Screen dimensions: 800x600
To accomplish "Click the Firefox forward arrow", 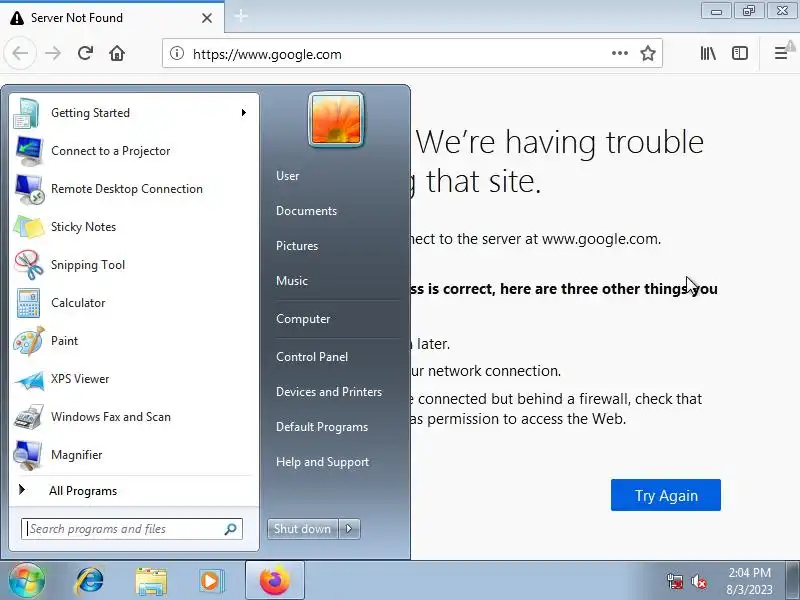I will point(53,53).
